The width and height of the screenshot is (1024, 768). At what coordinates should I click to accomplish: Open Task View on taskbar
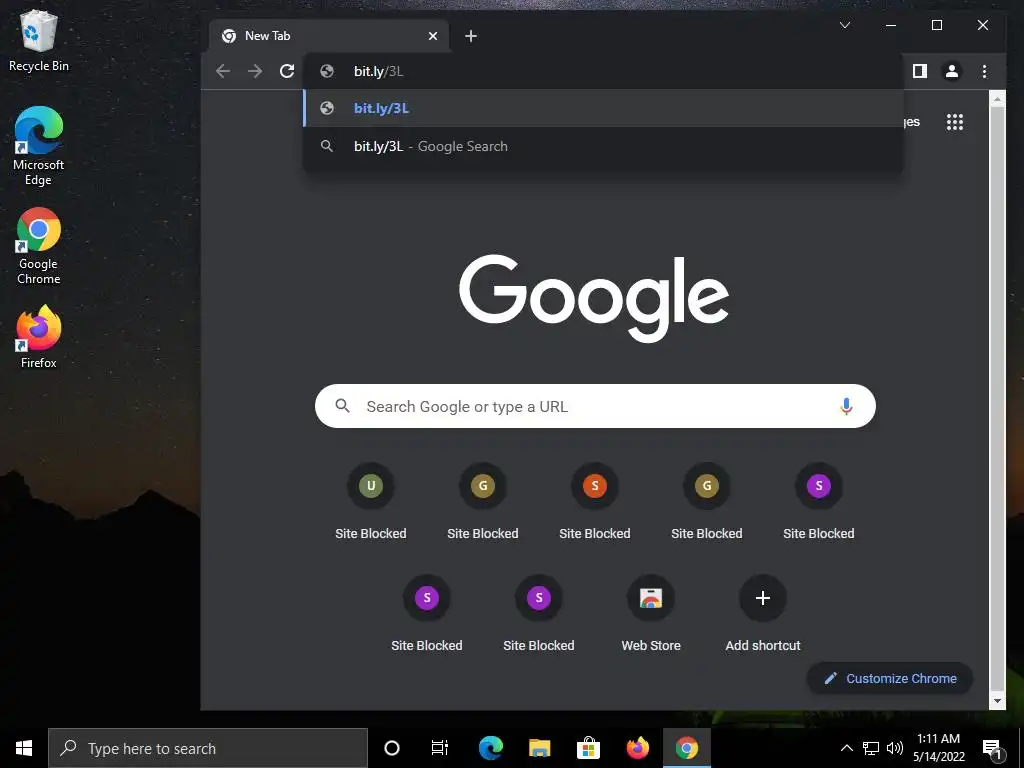440,748
